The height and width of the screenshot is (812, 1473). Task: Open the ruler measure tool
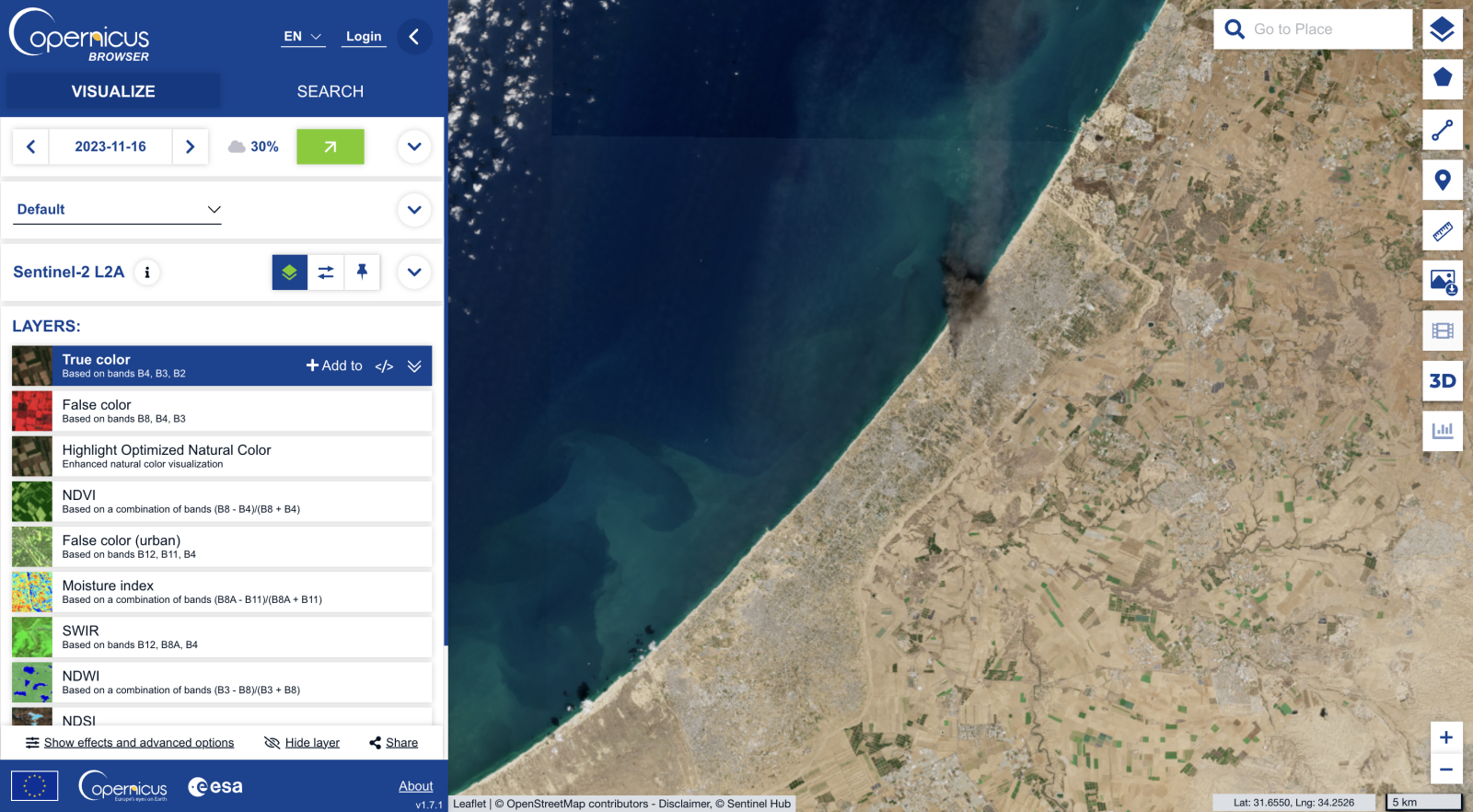pos(1442,231)
